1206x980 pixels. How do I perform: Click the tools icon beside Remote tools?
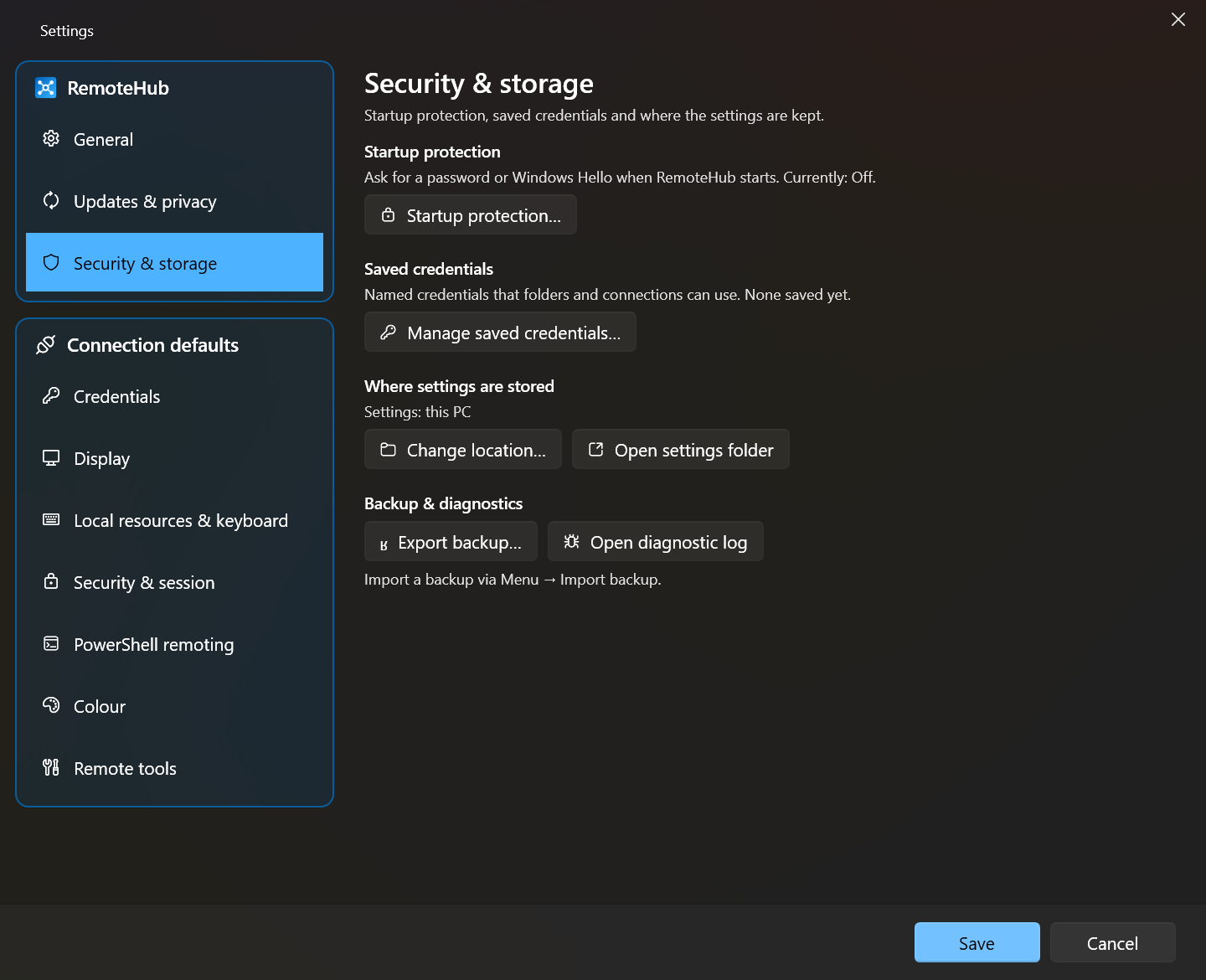pyautogui.click(x=51, y=768)
